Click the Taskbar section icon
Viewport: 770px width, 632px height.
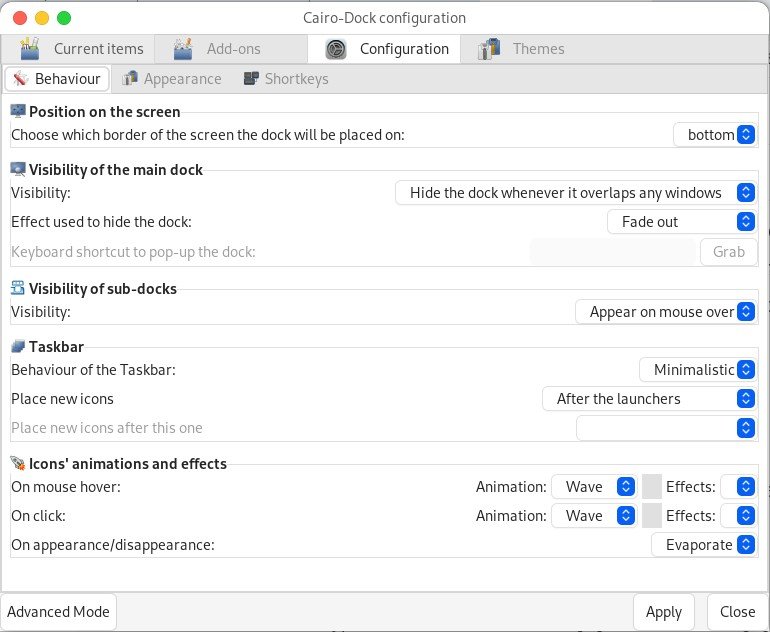pos(18,346)
